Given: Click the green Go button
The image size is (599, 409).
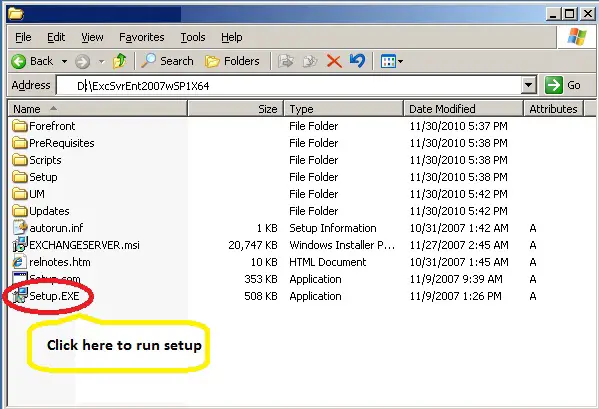Looking at the screenshot, I should [x=563, y=85].
